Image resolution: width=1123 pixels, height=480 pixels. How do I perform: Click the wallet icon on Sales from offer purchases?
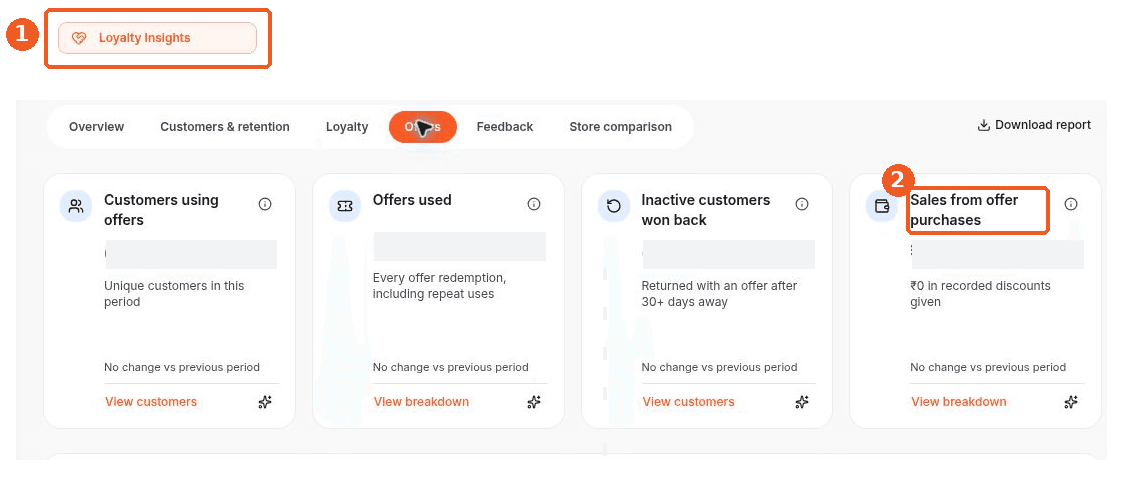(882, 206)
